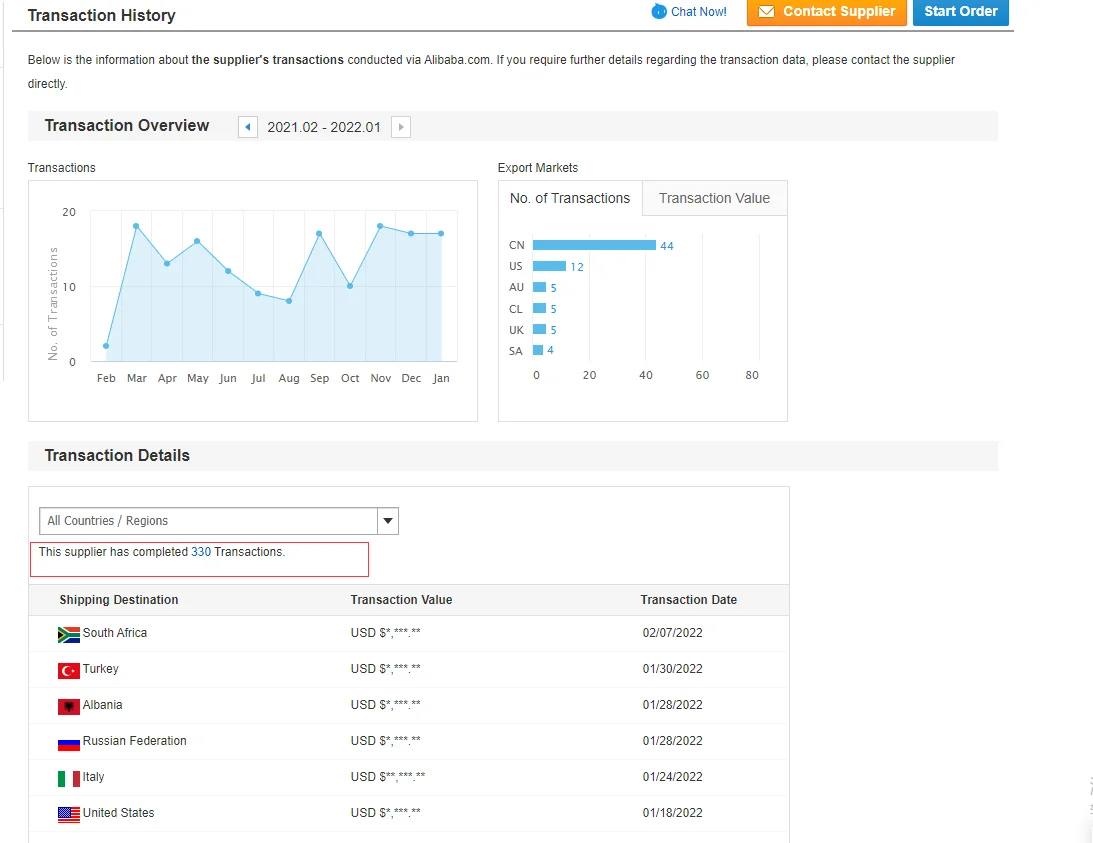Go to previous date range arrow
The height and width of the screenshot is (843, 1093).
(248, 127)
